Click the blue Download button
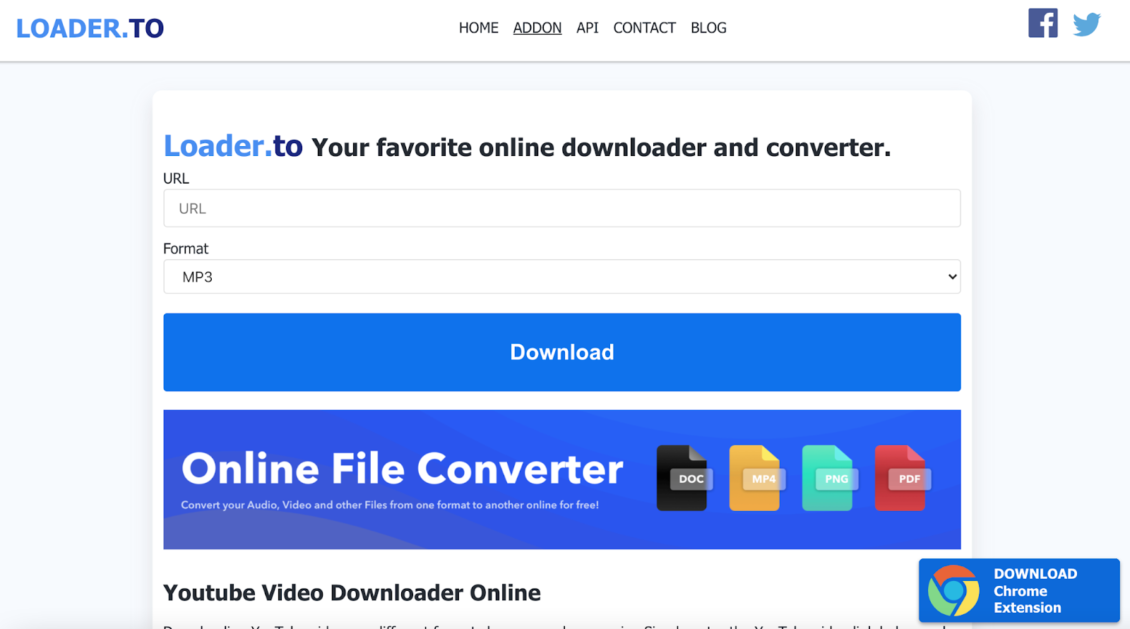 pos(561,352)
